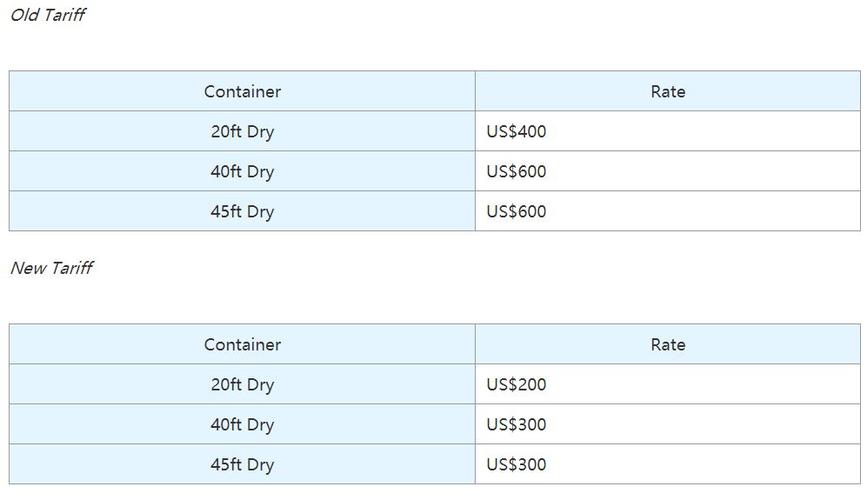Select the Rate header in New Tariff table
Image resolution: width=867 pixels, height=500 pixels.
pyautogui.click(x=667, y=345)
